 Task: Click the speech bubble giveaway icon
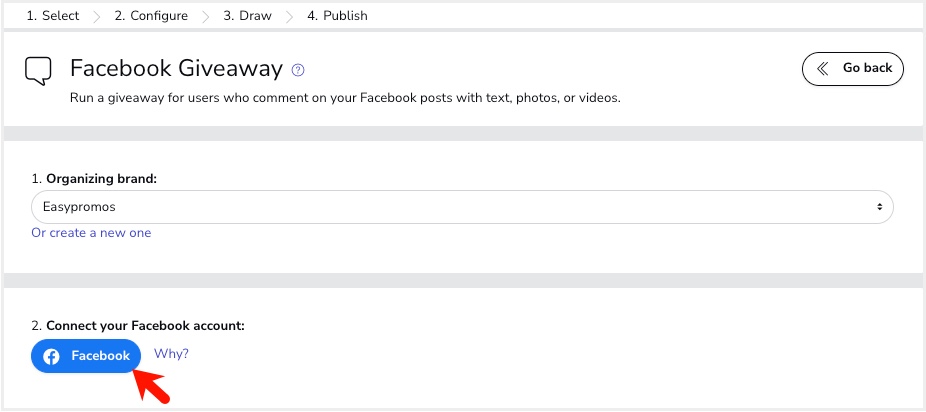coord(38,71)
